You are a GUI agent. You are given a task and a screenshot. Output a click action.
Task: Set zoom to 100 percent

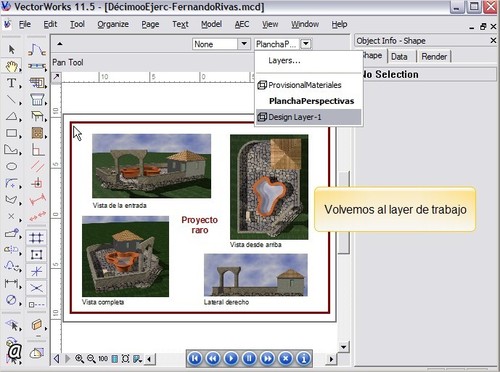click(103, 359)
